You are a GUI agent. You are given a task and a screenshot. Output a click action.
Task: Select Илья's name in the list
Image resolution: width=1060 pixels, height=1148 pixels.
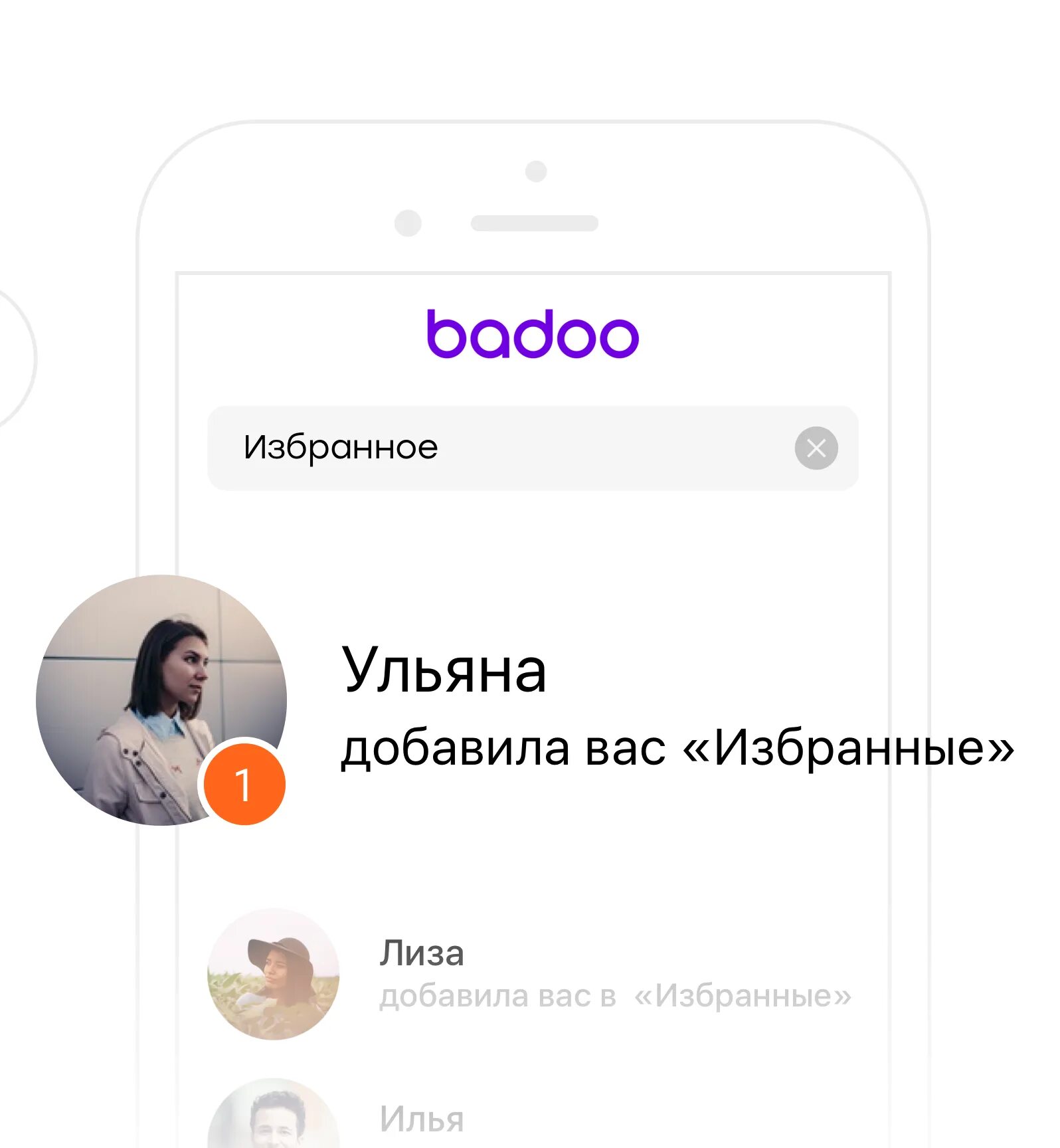pos(422,1119)
